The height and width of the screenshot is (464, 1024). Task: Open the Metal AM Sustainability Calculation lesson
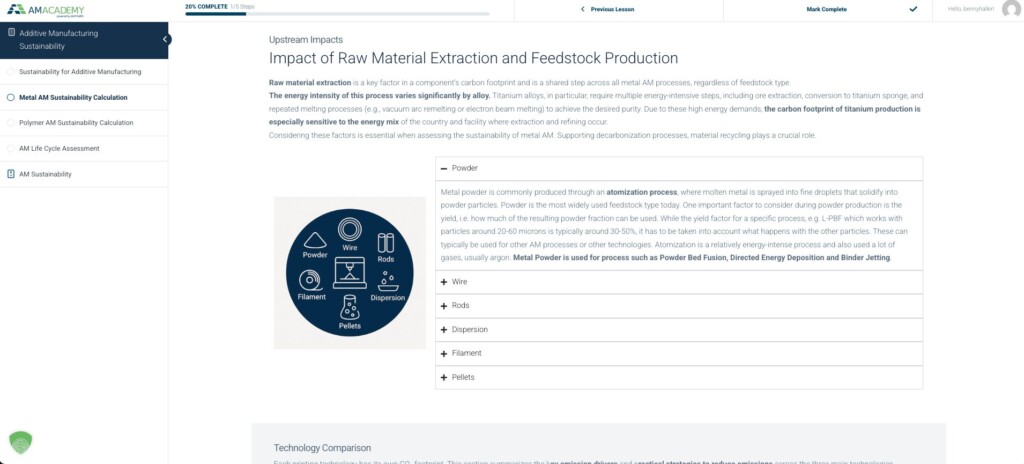(73, 98)
